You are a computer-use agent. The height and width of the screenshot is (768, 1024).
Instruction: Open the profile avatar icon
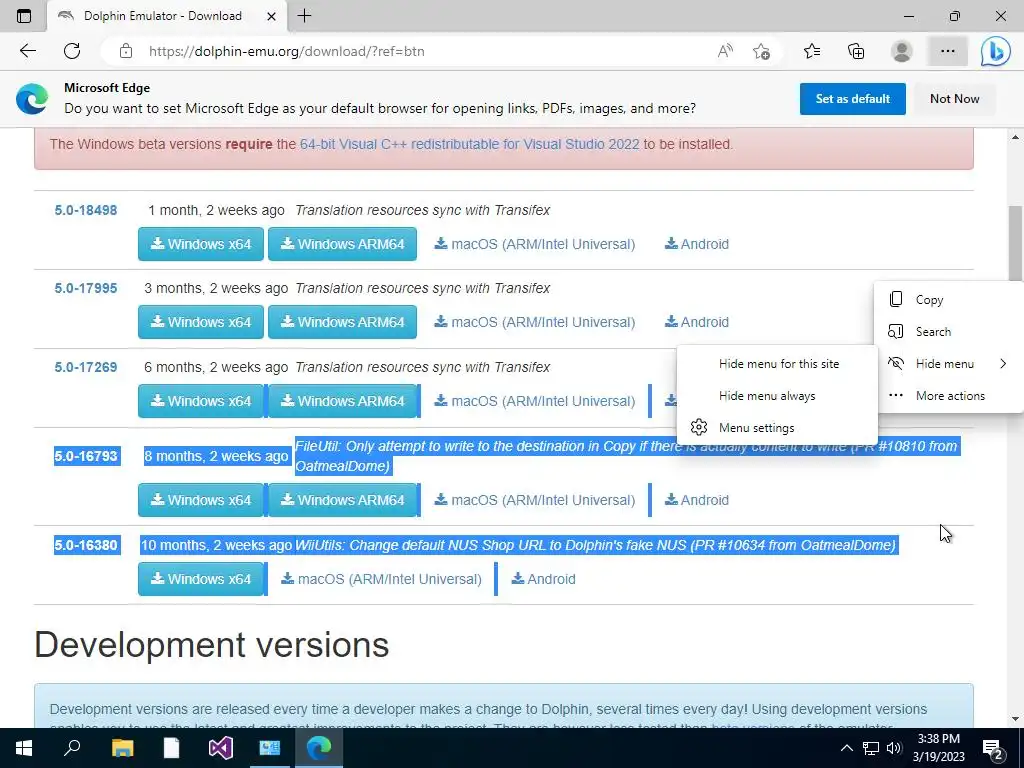[x=902, y=51]
